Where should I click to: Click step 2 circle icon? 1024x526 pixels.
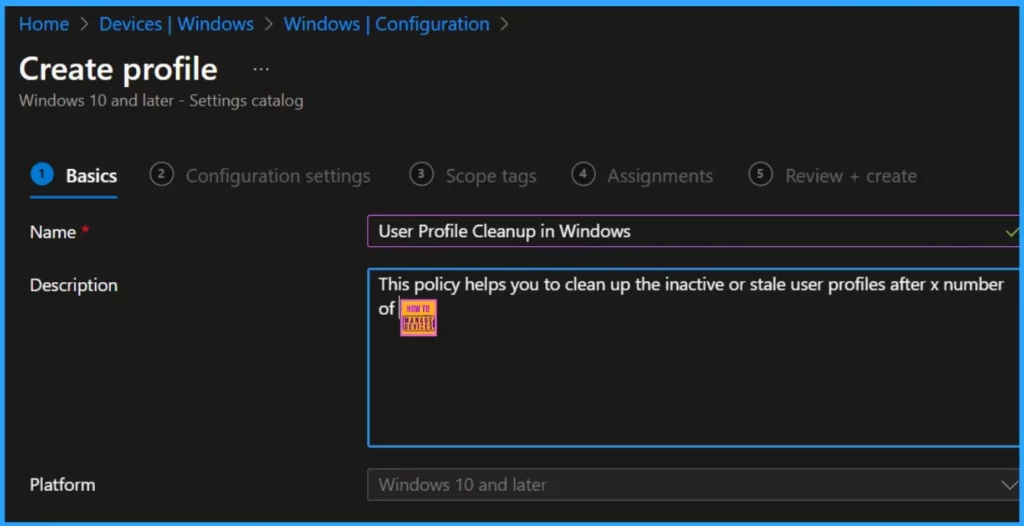pos(161,174)
